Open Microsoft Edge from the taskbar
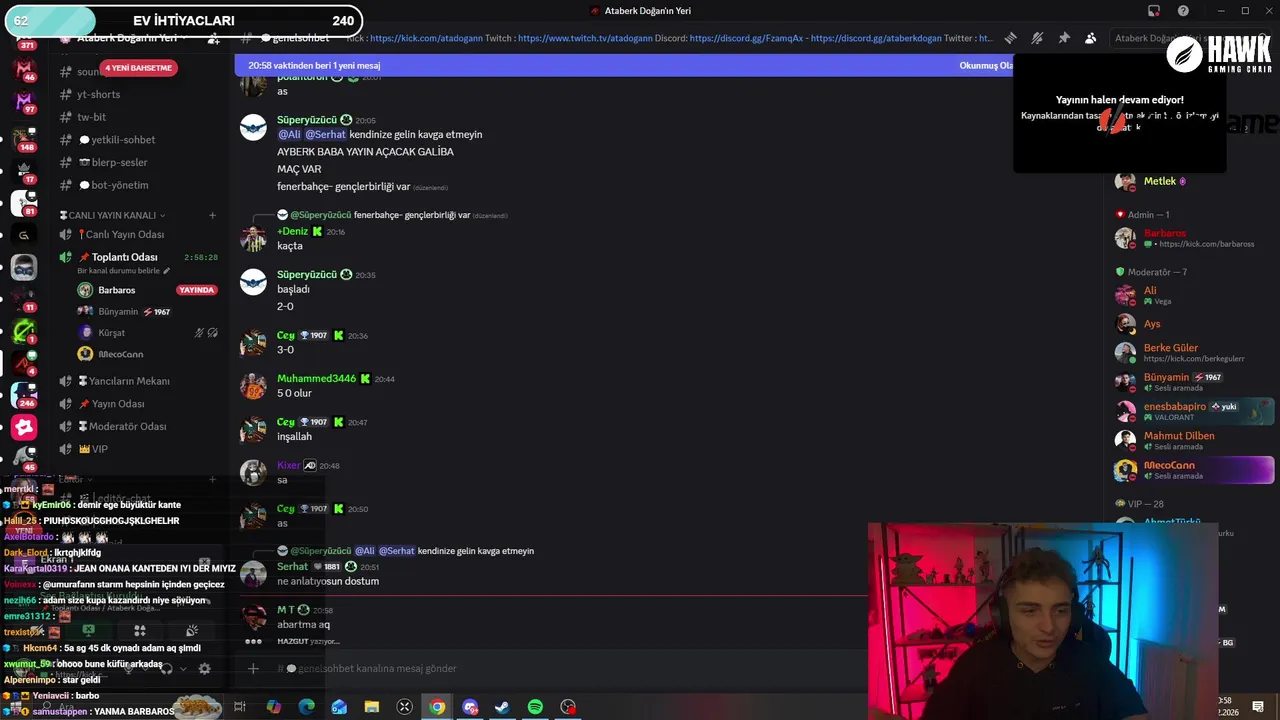The image size is (1280, 720). [x=306, y=707]
